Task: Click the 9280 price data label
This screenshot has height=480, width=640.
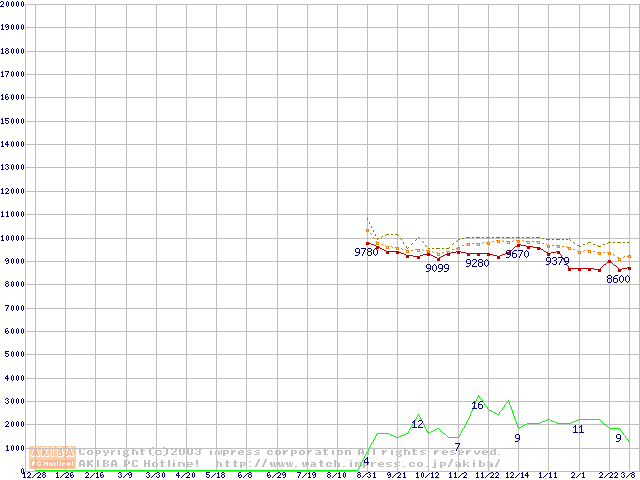Action: tap(477, 263)
